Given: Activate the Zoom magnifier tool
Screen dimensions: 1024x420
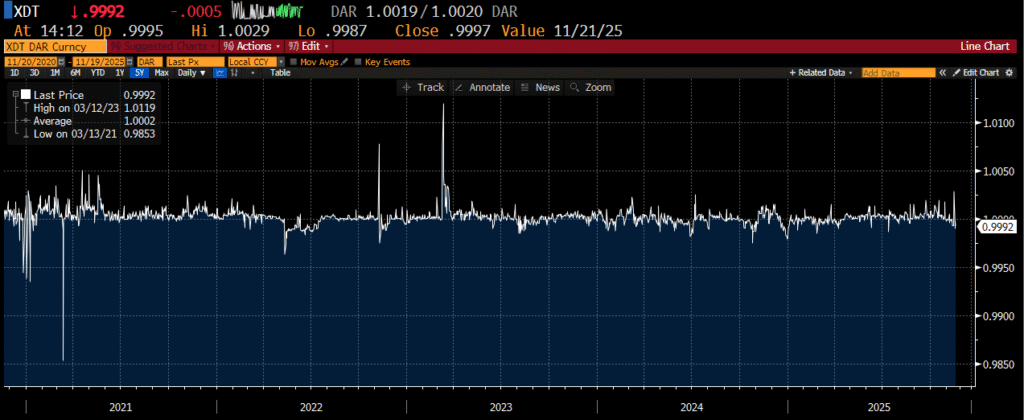Looking at the screenshot, I should 590,88.
